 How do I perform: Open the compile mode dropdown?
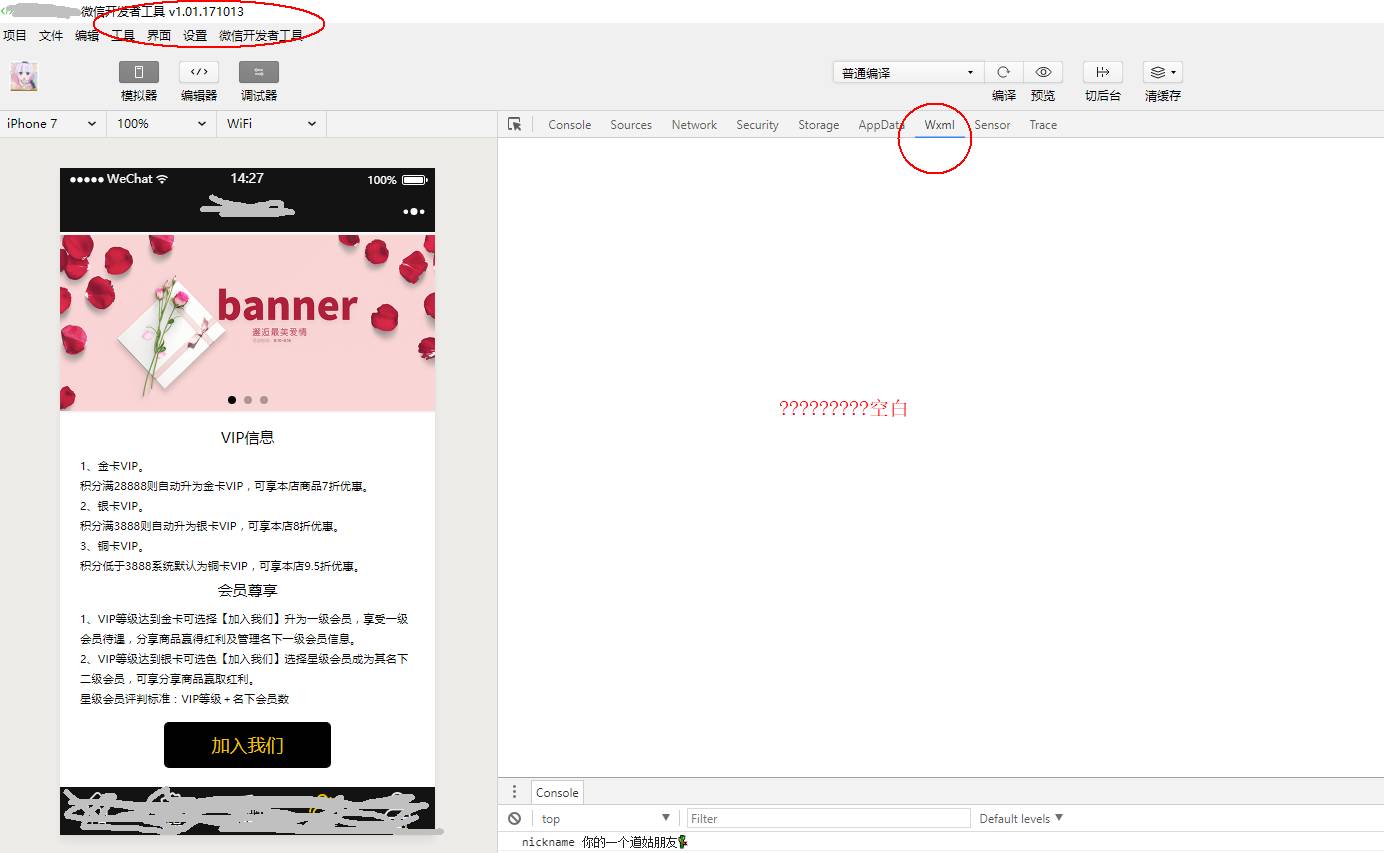(x=908, y=73)
